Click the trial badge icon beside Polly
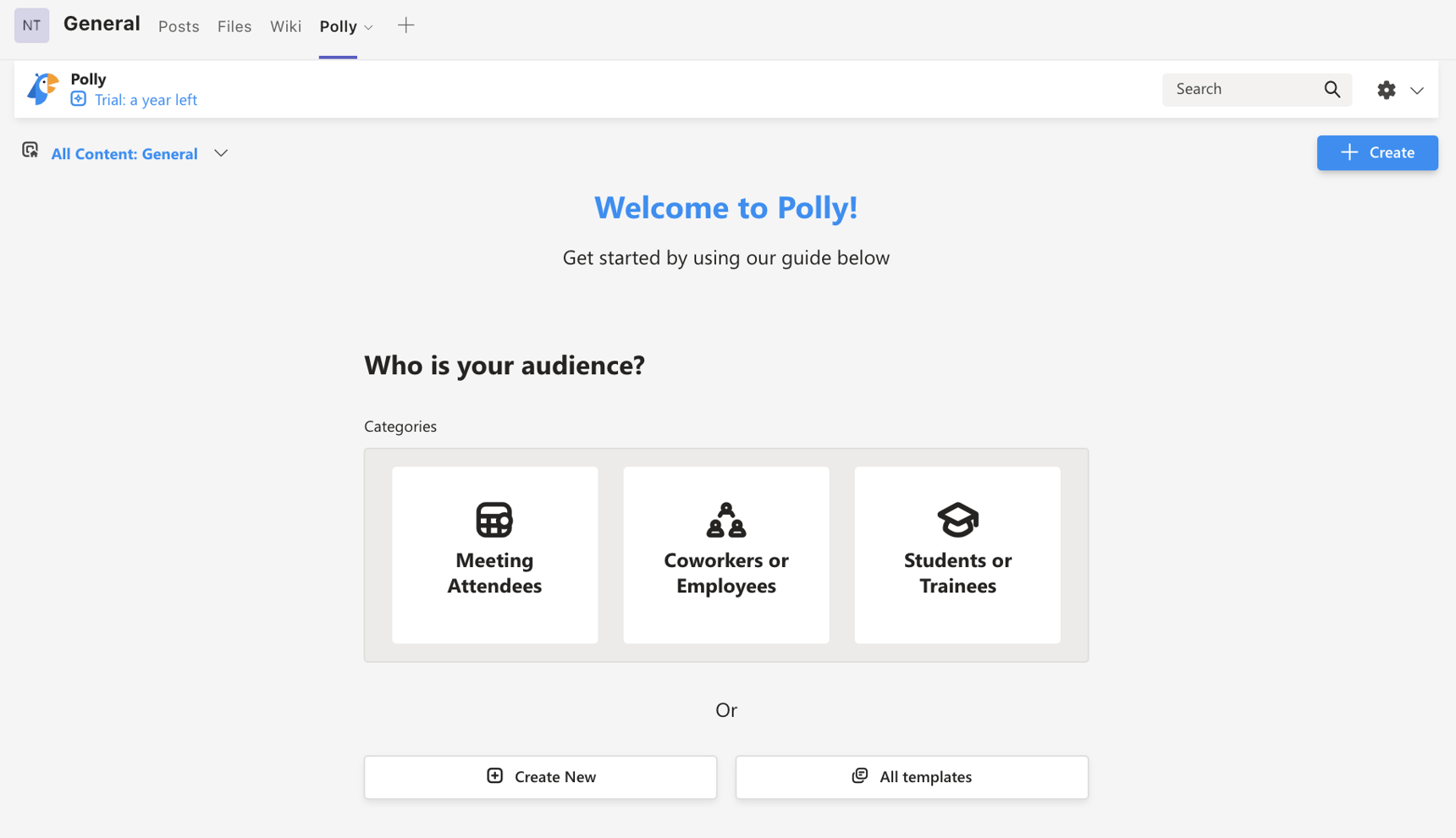 pyautogui.click(x=78, y=99)
